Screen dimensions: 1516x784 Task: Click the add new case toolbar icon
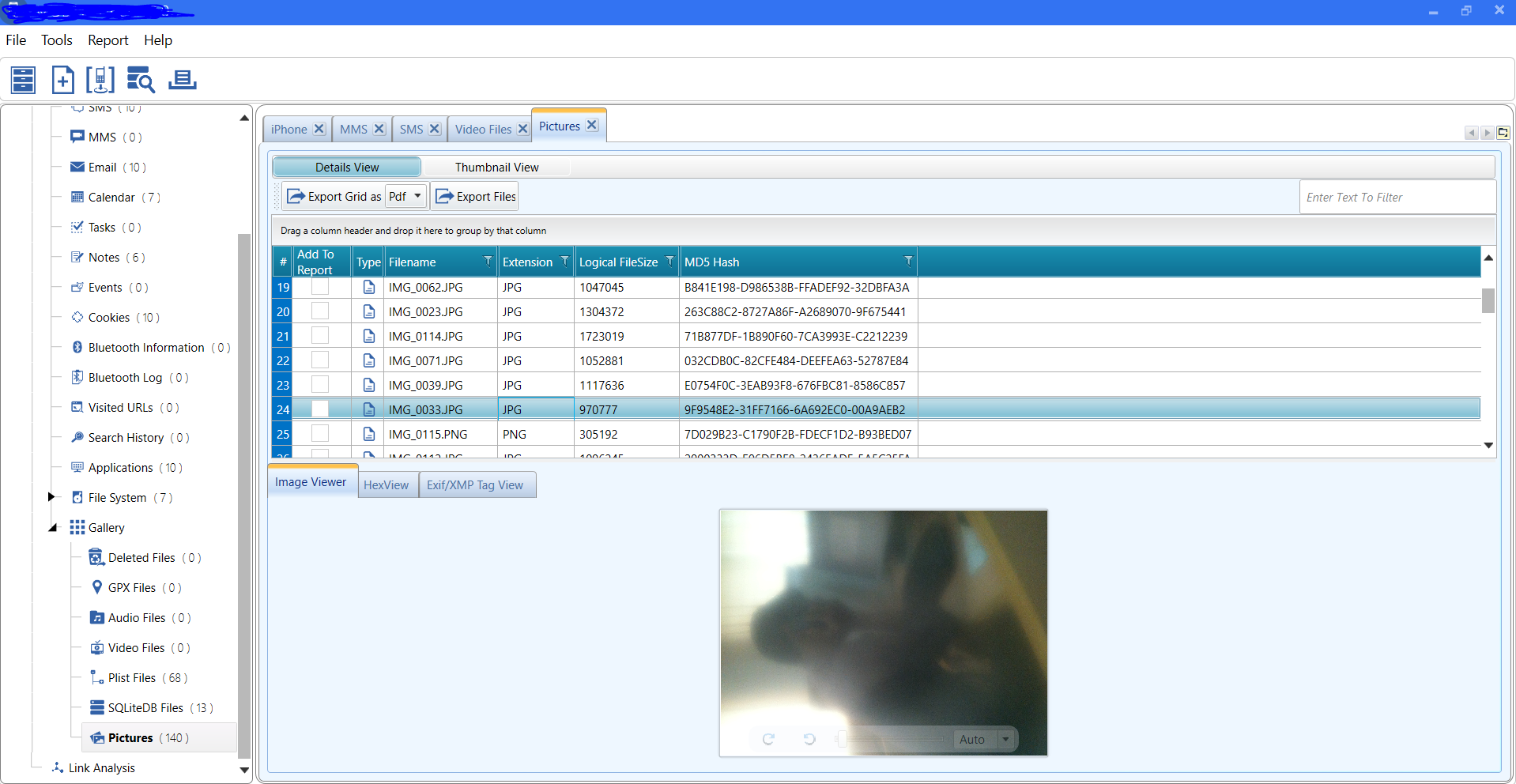coord(62,80)
